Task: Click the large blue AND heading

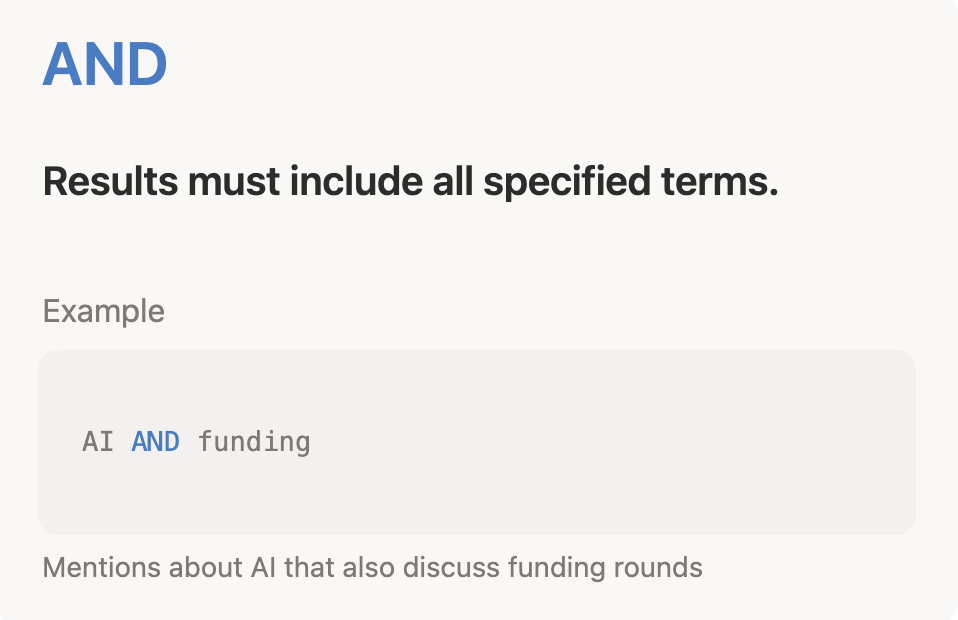Action: [x=105, y=64]
